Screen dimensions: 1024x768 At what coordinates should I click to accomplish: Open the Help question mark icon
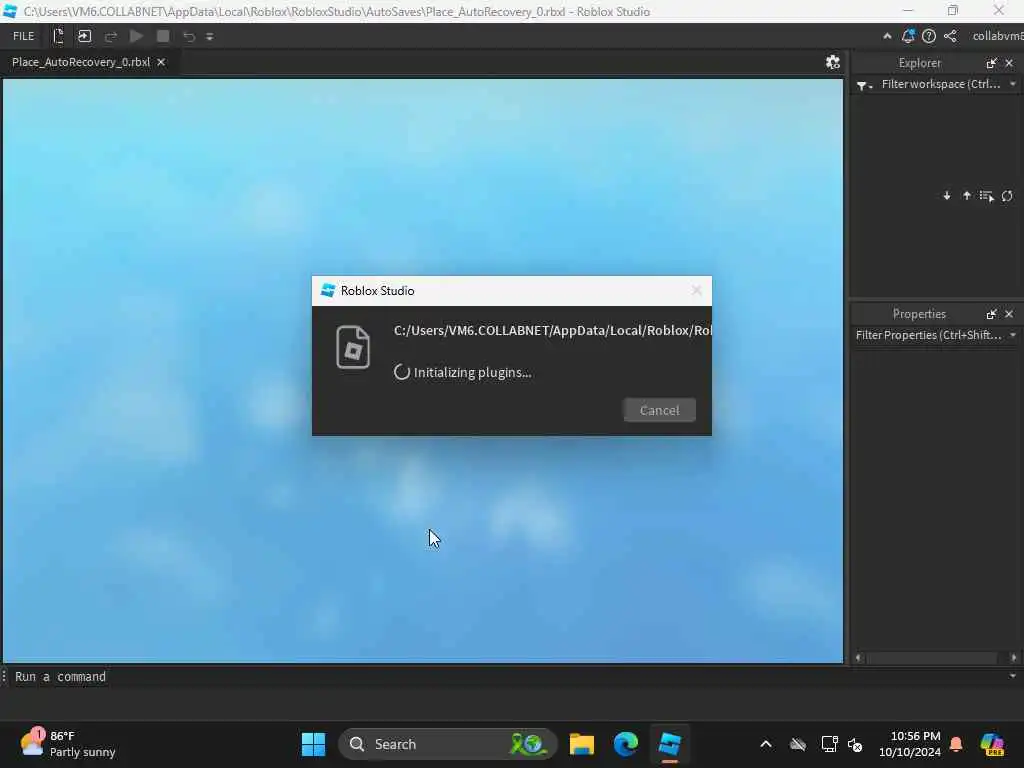pyautogui.click(x=929, y=37)
